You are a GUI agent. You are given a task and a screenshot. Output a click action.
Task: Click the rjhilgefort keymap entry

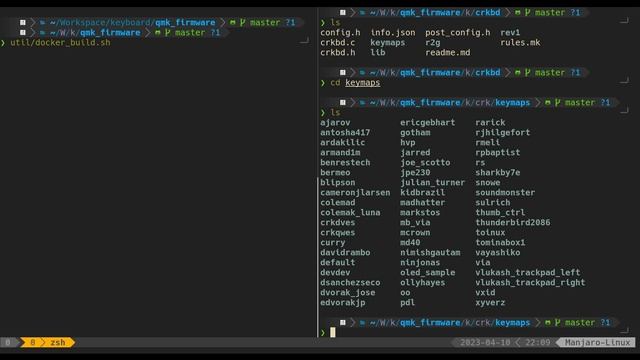point(502,133)
